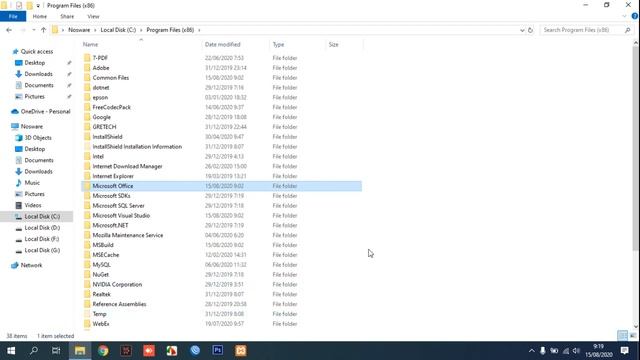Select the MySQL folder row
This screenshot has width=640, height=360.
point(221,264)
